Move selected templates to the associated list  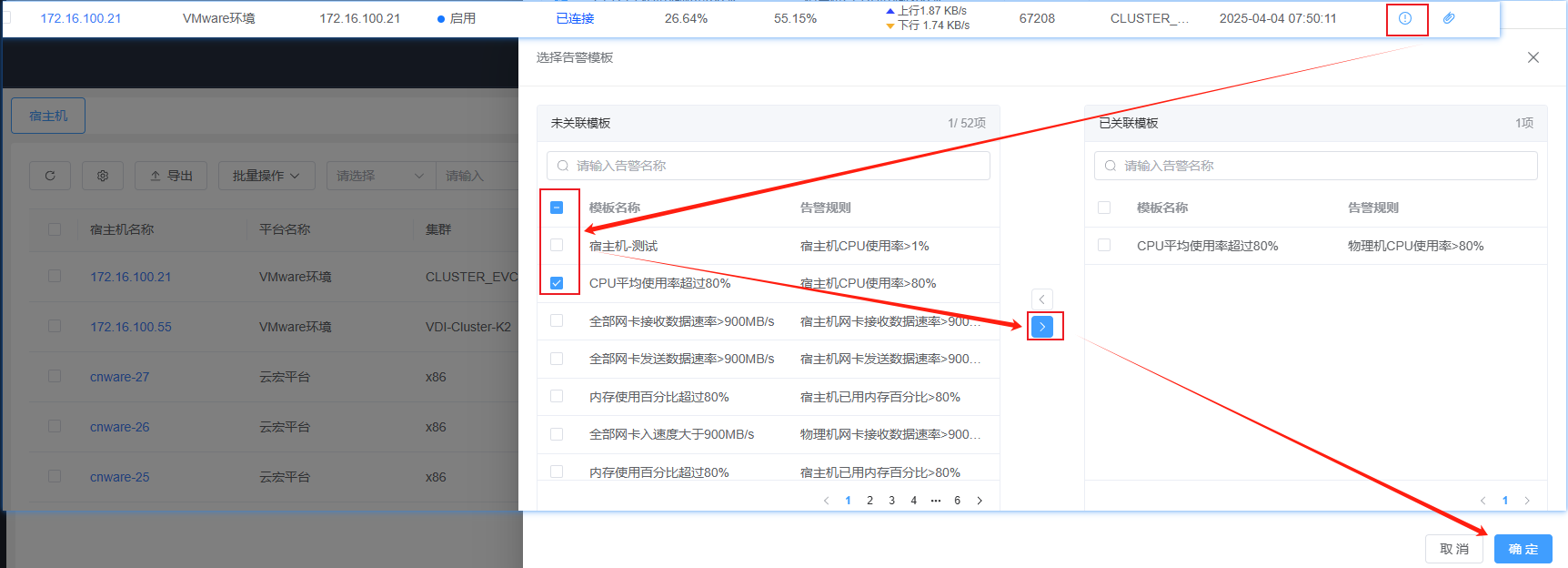1042,326
